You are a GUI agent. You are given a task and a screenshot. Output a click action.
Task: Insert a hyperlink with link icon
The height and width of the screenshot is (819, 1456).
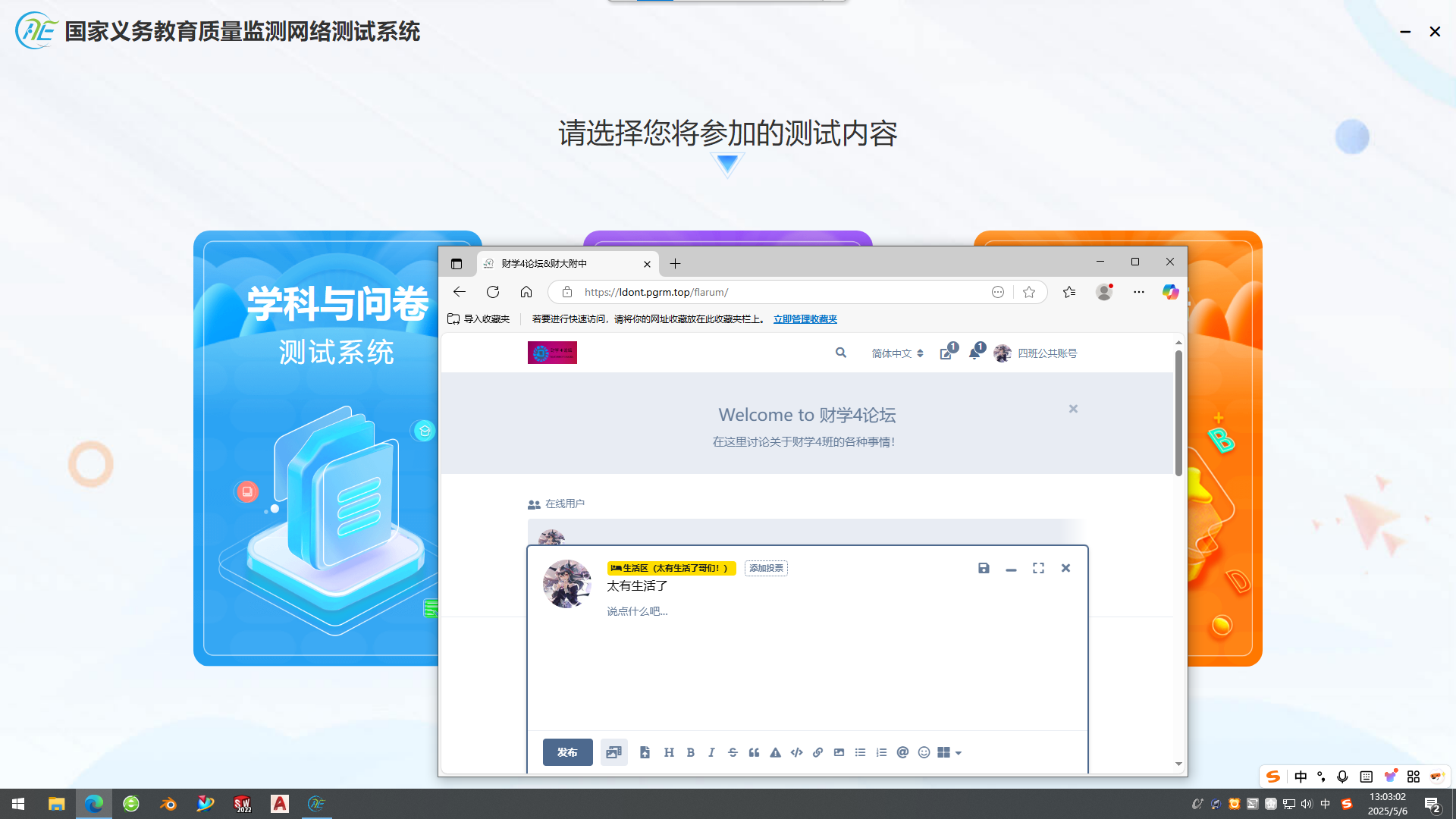817,752
